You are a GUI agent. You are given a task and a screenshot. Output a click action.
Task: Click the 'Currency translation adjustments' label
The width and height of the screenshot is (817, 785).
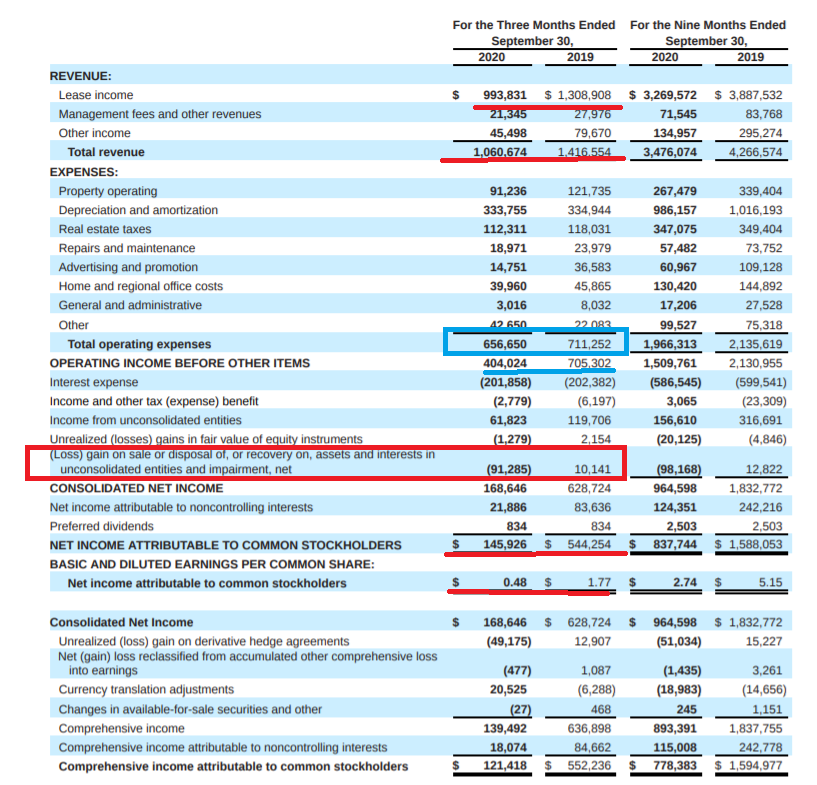(146, 690)
